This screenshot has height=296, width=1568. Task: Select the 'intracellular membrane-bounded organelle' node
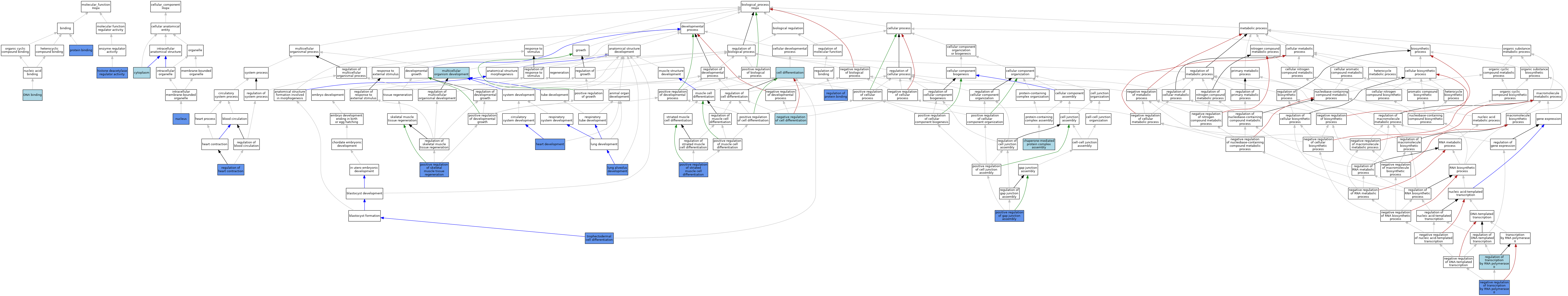point(181,95)
